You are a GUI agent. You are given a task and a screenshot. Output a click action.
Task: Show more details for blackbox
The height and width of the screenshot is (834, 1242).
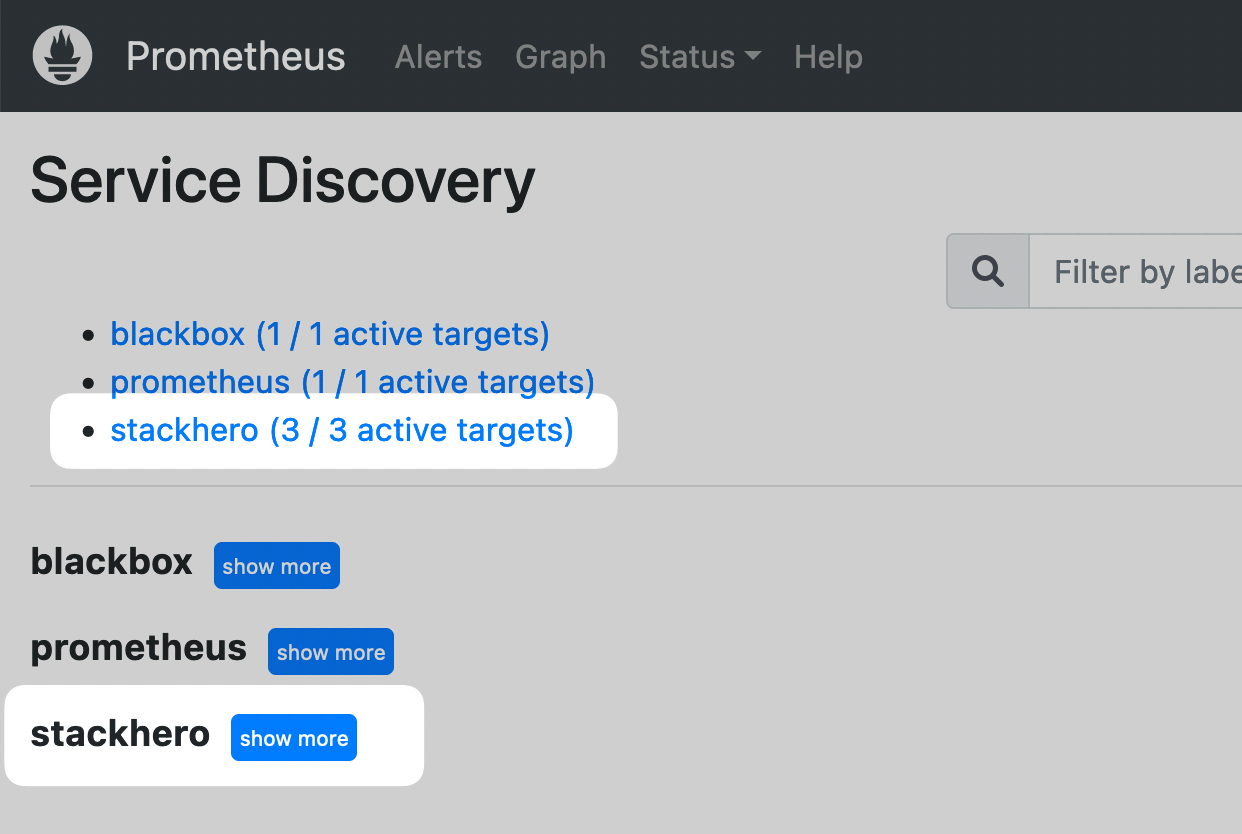pyautogui.click(x=276, y=565)
